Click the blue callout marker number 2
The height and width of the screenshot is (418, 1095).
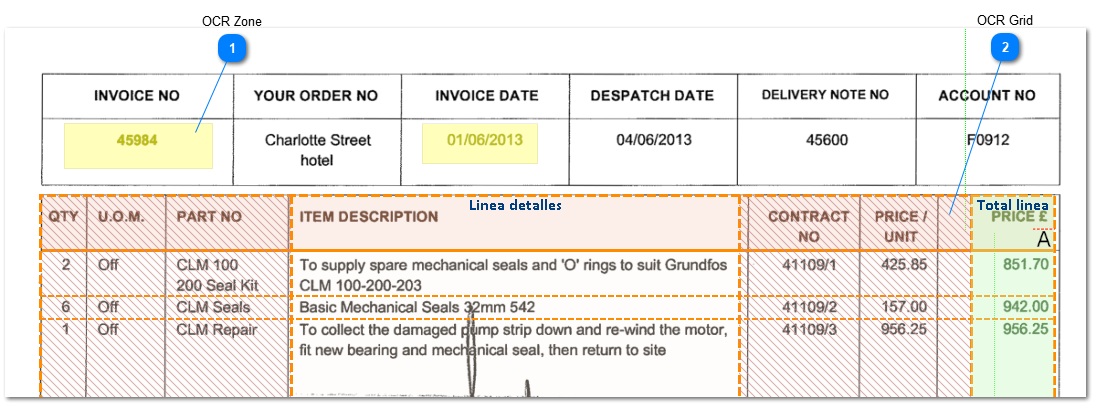pyautogui.click(x=1005, y=46)
